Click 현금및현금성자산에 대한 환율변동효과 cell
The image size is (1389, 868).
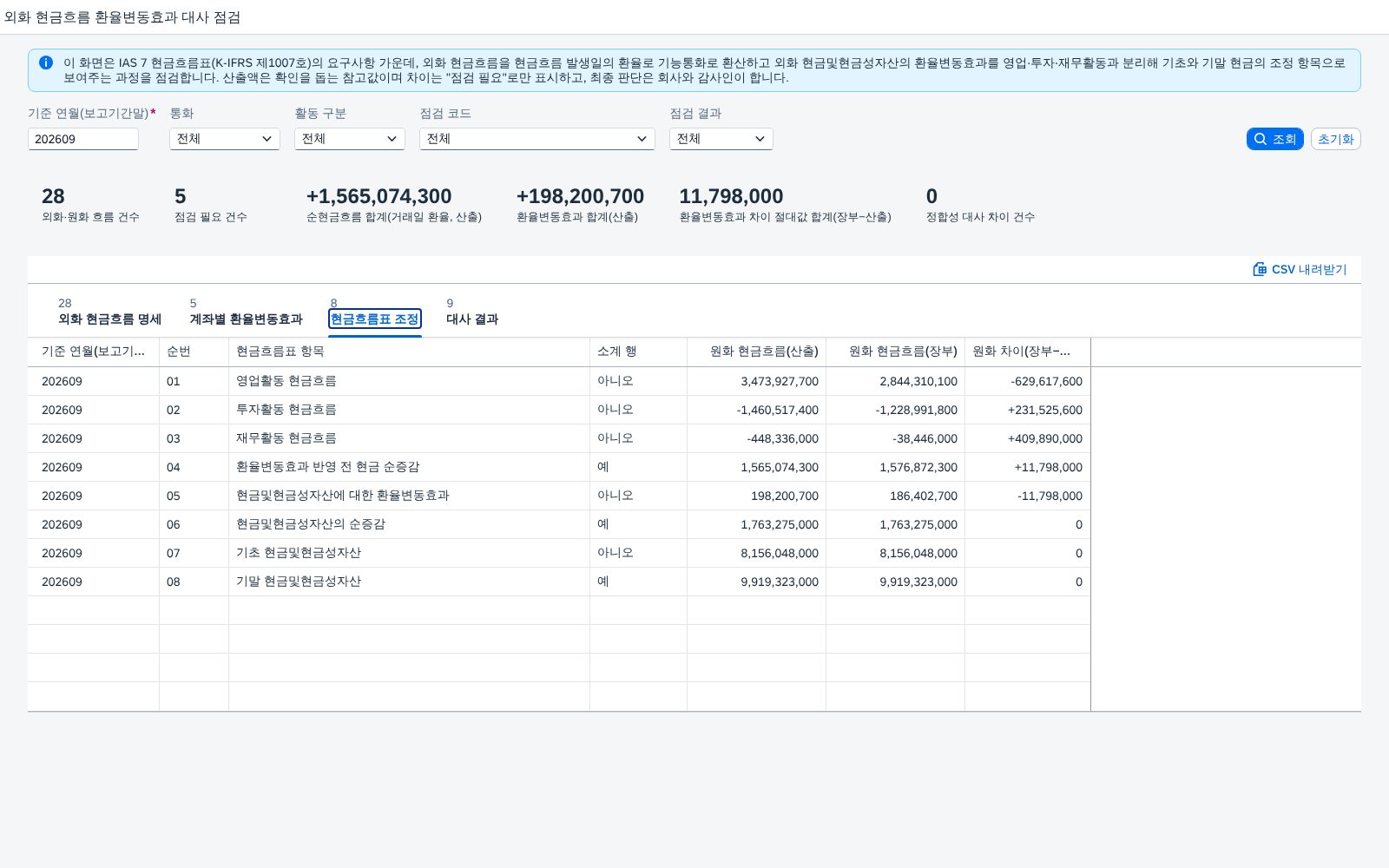click(x=409, y=496)
